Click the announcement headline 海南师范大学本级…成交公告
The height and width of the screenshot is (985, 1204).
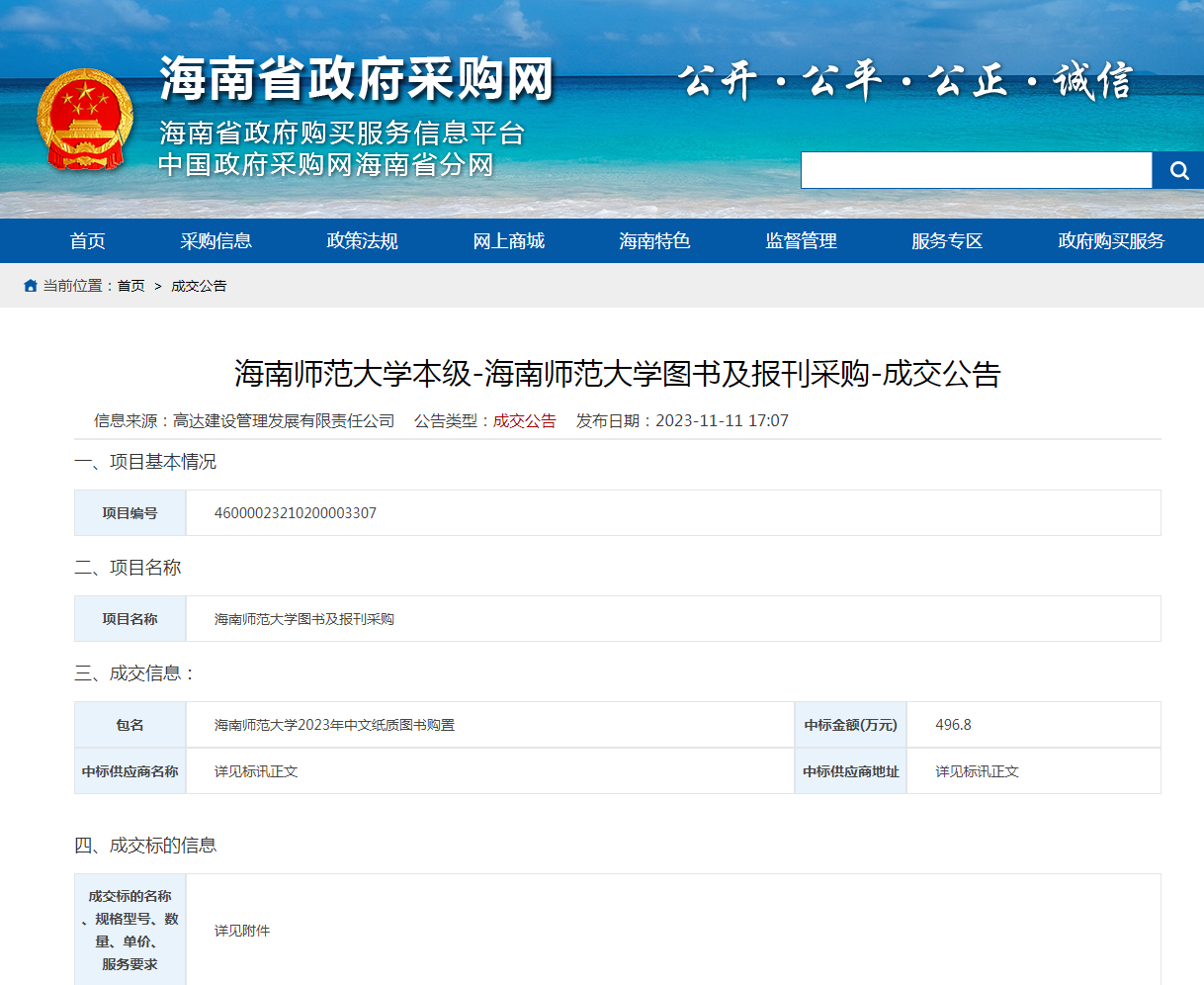[x=618, y=374]
